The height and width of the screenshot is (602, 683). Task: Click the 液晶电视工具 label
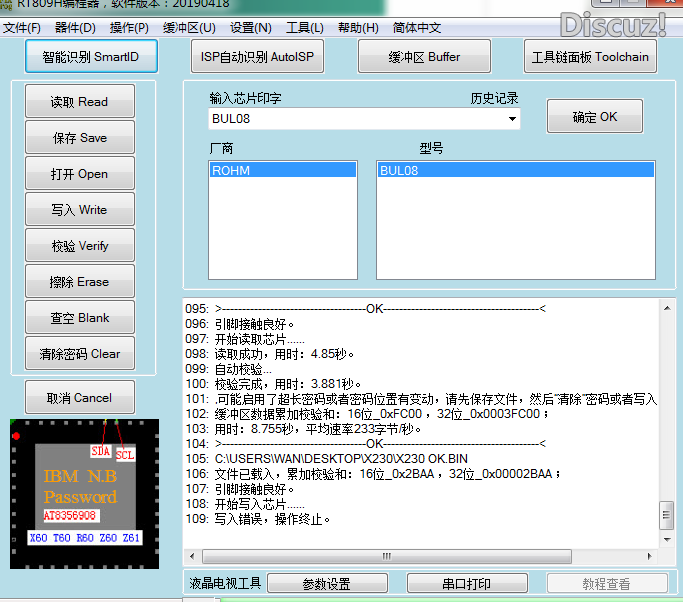point(225,583)
